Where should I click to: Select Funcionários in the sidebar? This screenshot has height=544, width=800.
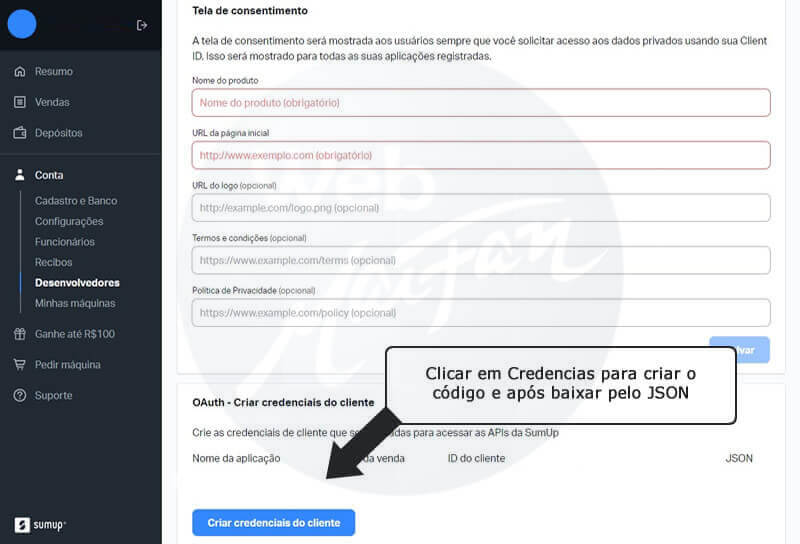coord(65,242)
